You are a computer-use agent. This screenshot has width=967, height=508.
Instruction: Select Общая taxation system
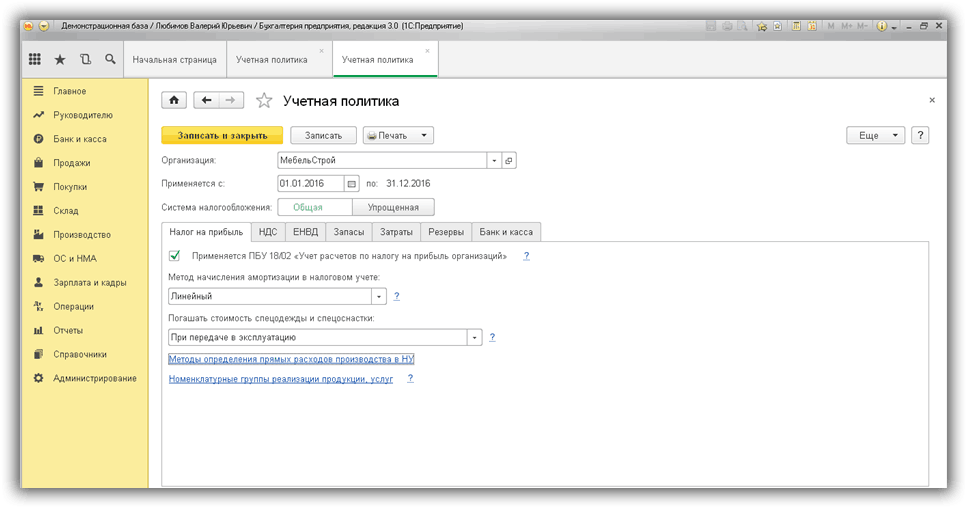315,207
